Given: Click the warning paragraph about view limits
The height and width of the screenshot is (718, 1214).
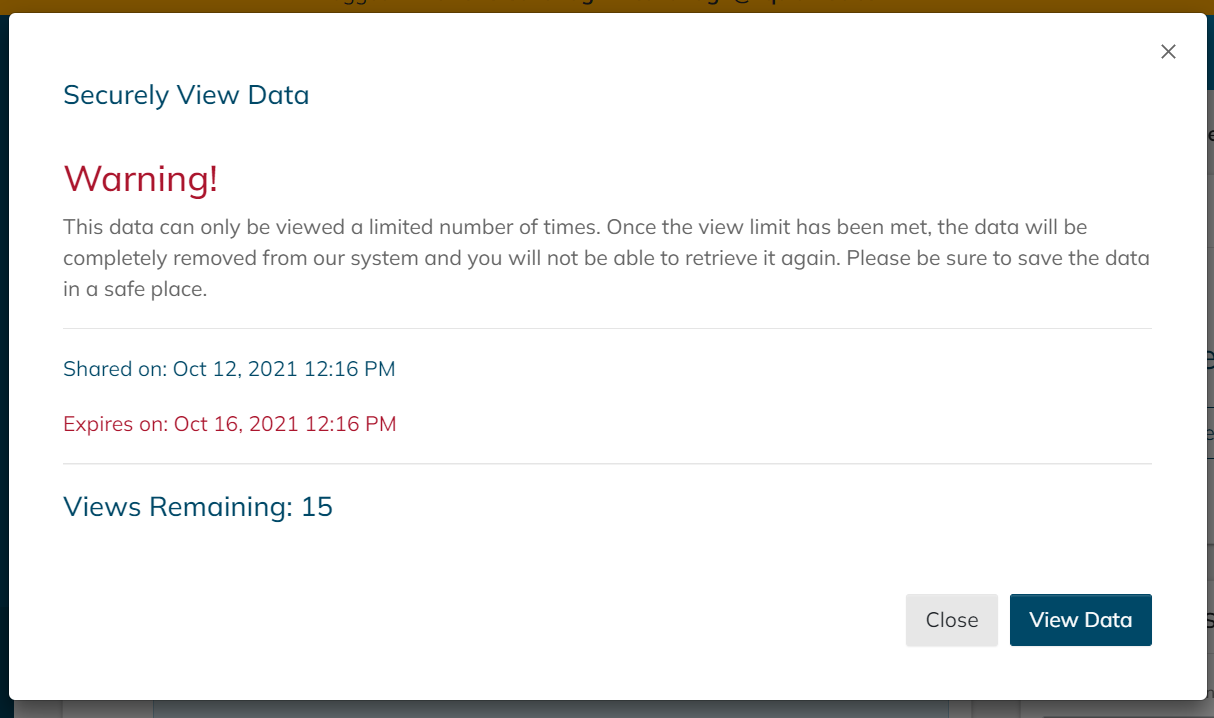Looking at the screenshot, I should click(606, 258).
